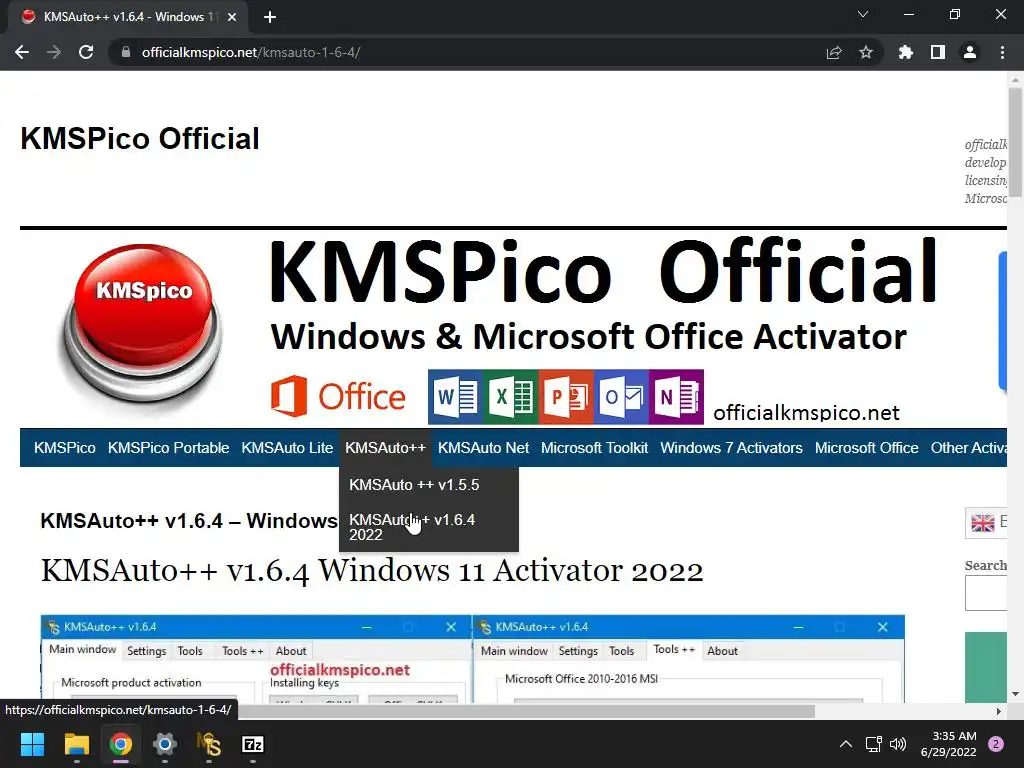
Task: Click the Outlook icon in banner
Action: point(621,397)
